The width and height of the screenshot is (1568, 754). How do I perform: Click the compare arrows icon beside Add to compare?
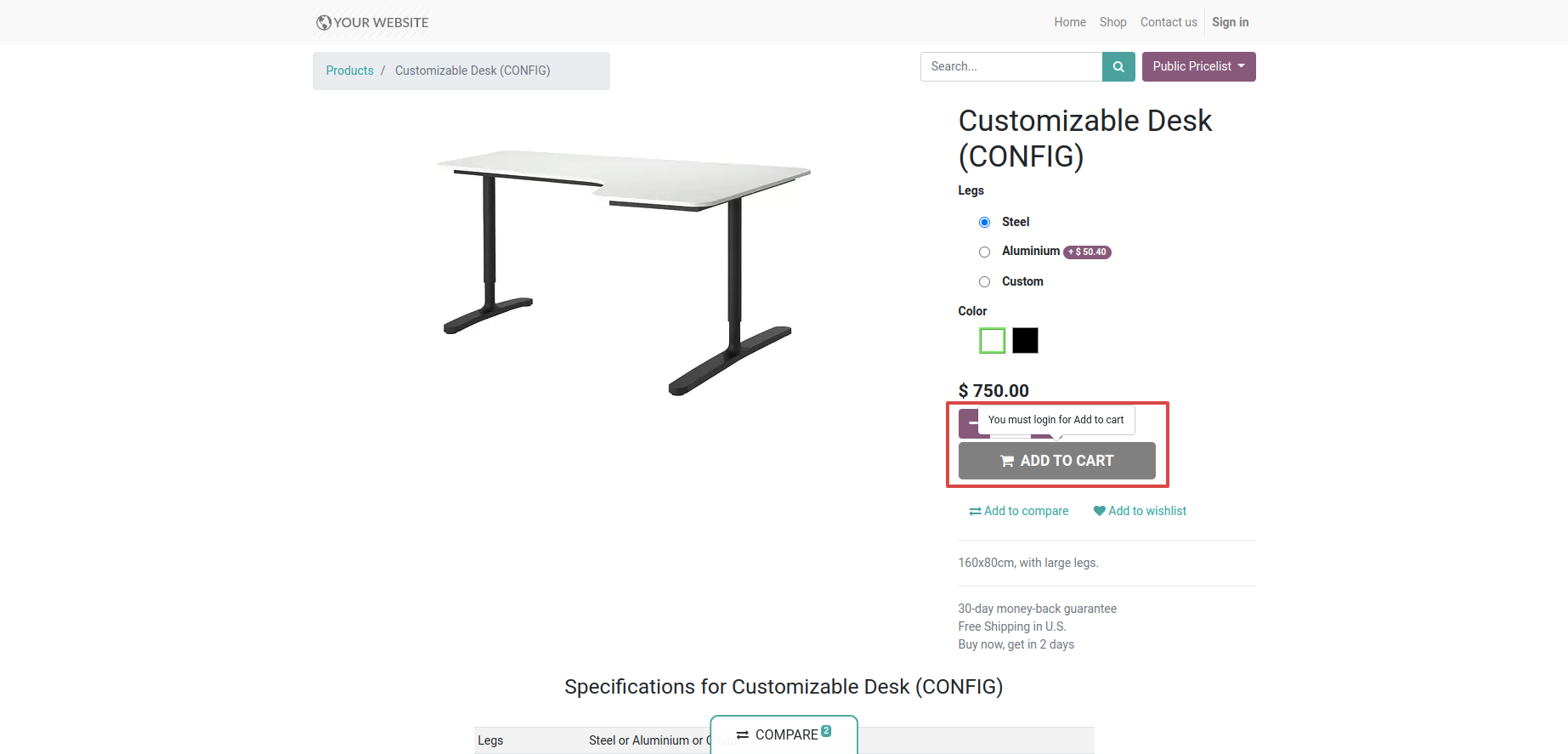pyautogui.click(x=975, y=512)
